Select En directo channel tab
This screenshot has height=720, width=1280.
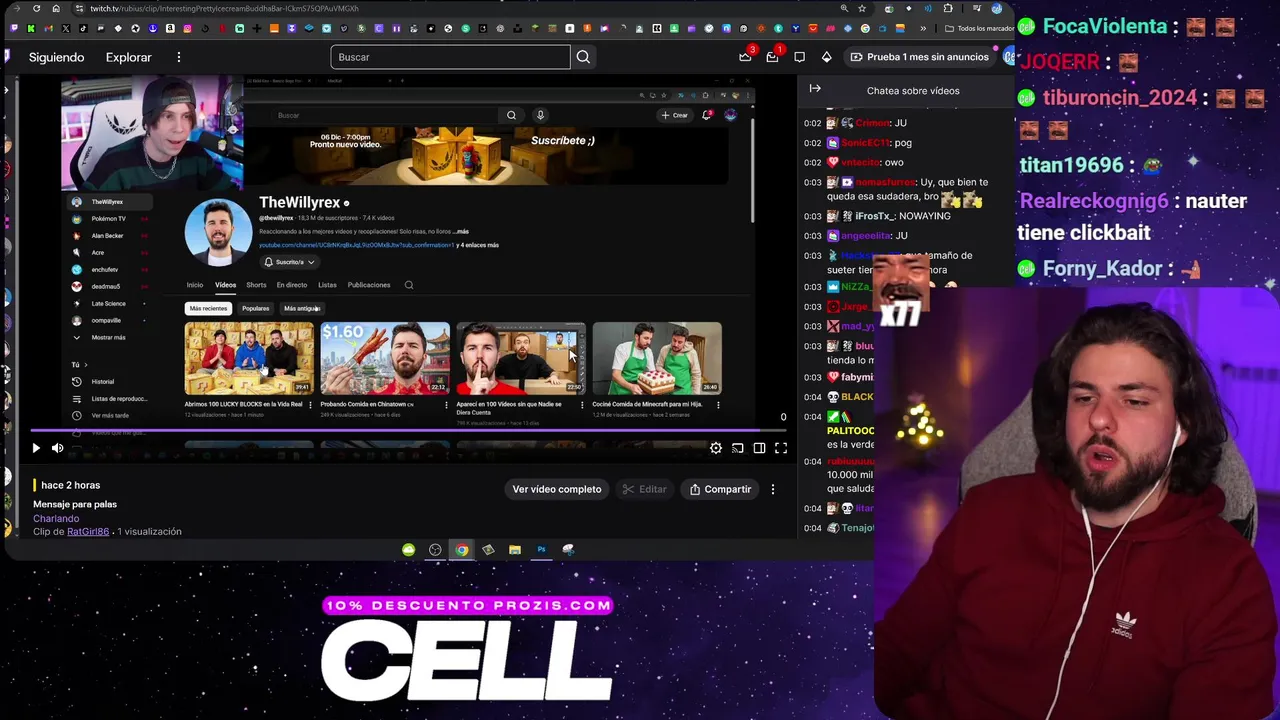point(292,285)
